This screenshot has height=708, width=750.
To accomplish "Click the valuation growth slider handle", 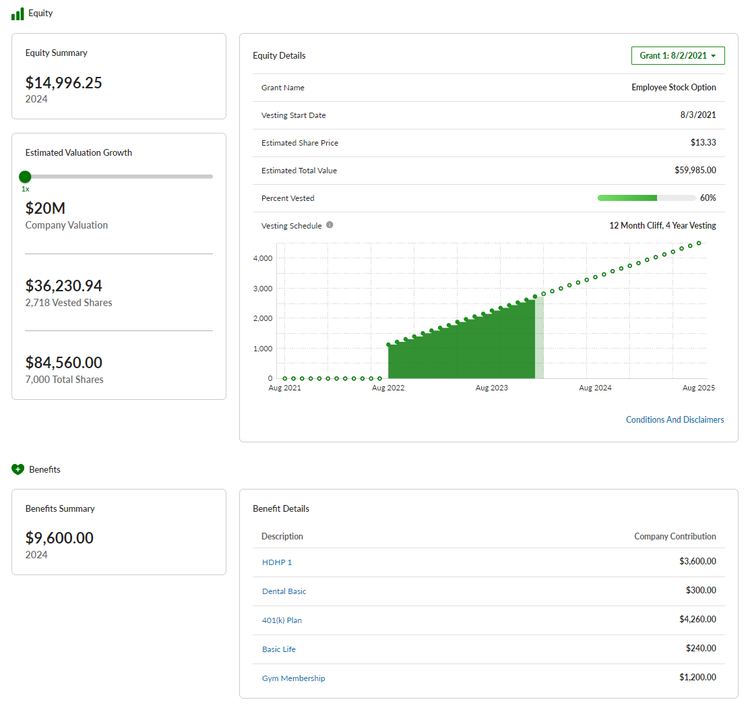I will pyautogui.click(x=25, y=177).
